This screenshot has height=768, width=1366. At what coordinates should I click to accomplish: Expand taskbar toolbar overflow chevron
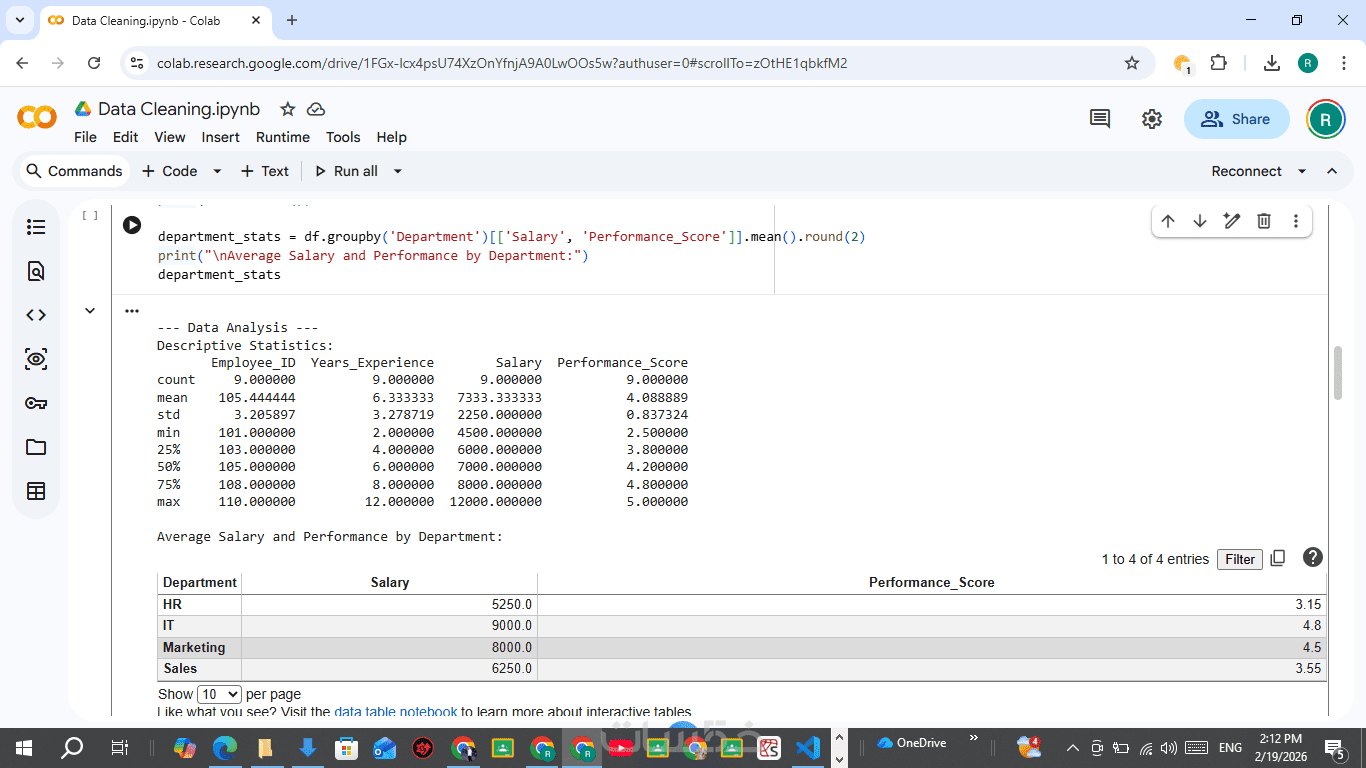click(973, 739)
